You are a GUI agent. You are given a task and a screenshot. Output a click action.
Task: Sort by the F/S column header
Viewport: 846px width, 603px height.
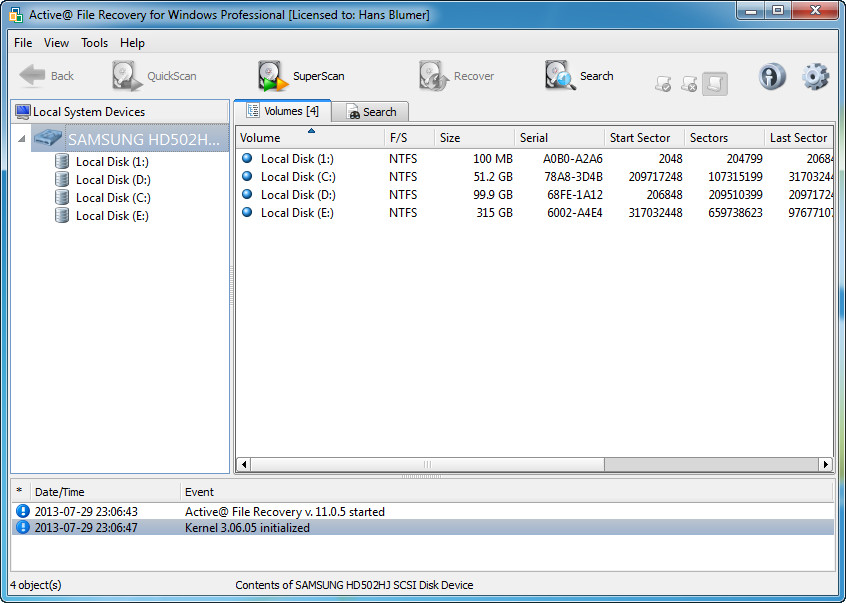pyautogui.click(x=409, y=138)
